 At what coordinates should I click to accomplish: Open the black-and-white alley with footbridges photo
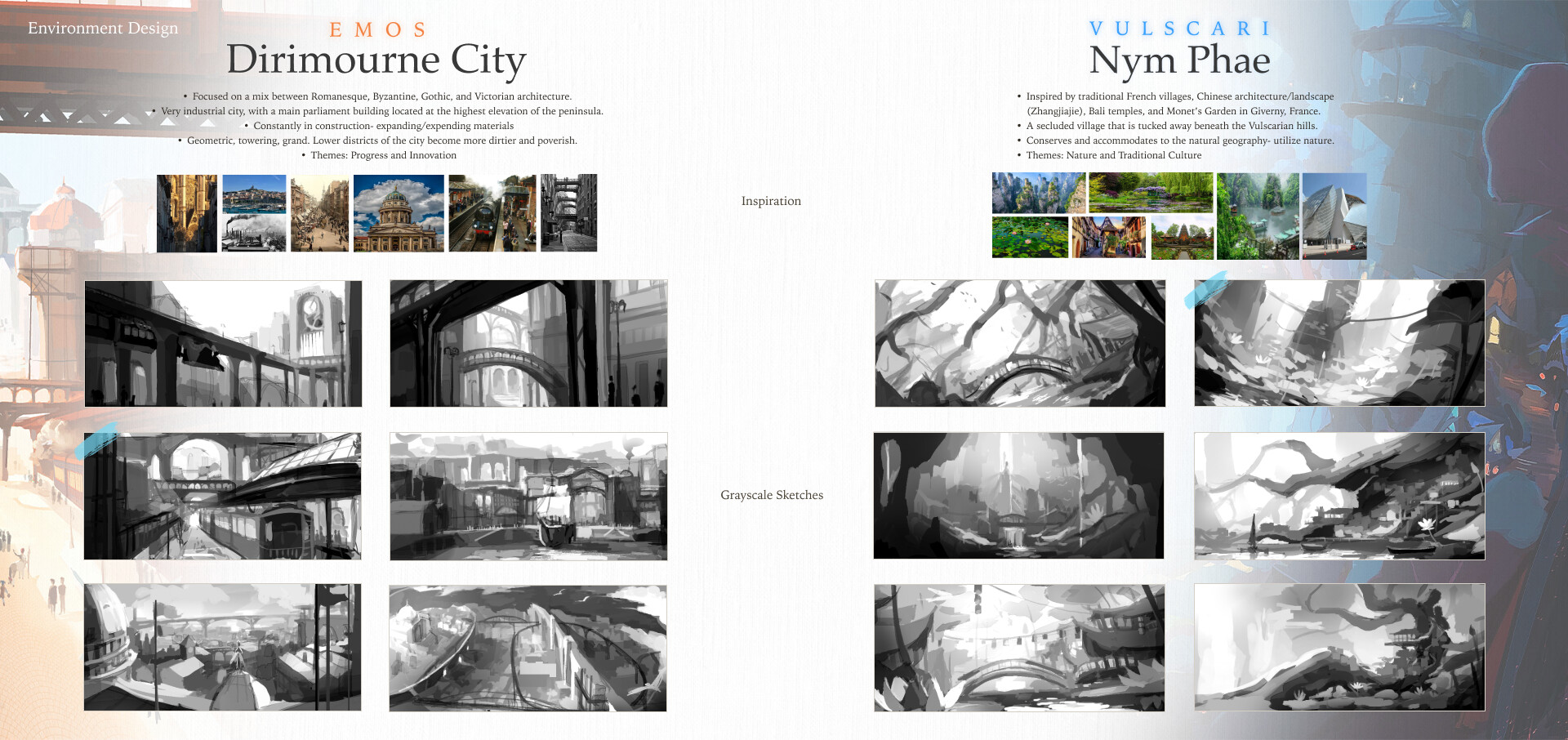click(568, 213)
